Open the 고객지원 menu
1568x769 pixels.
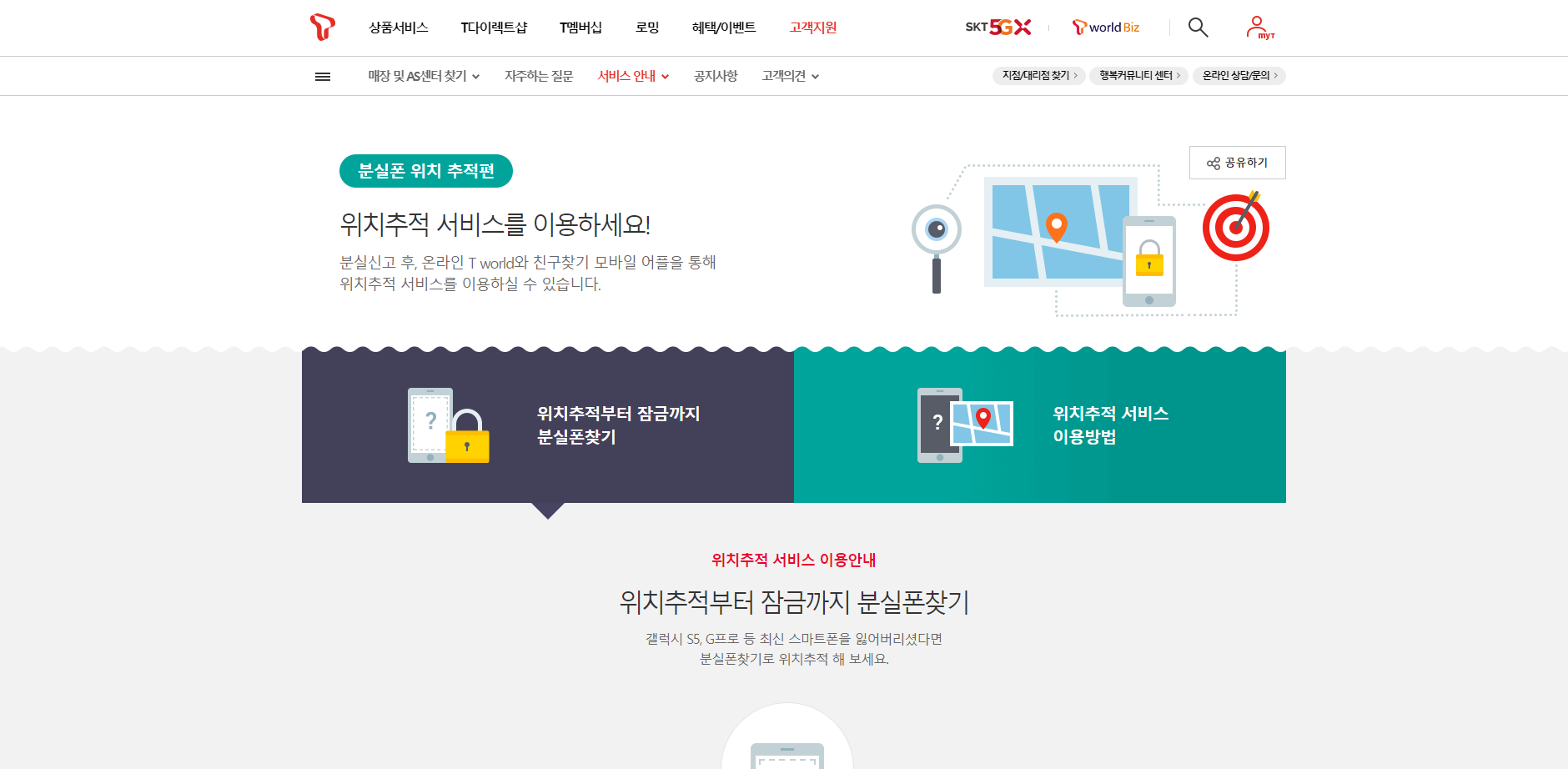click(813, 28)
